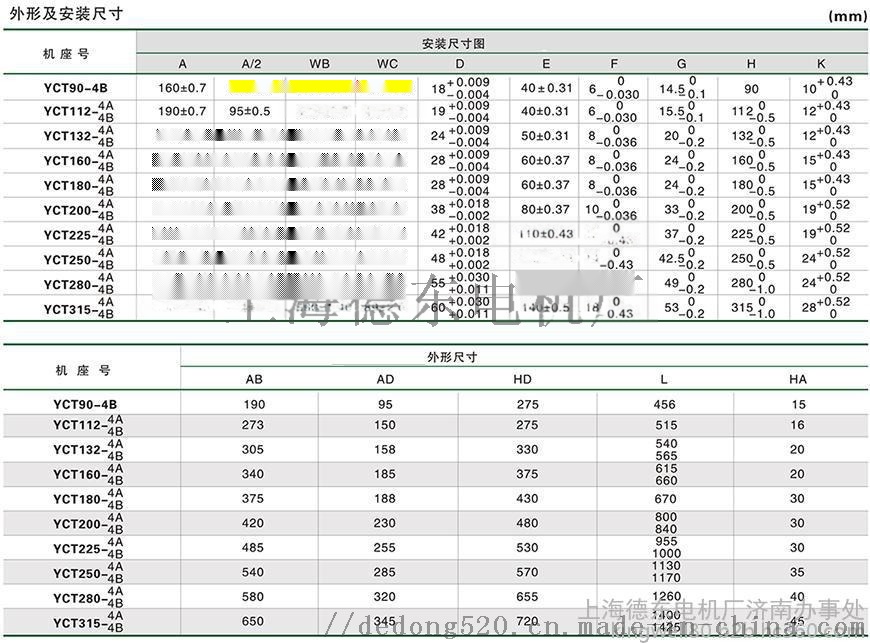Select the A/2 column header
The image size is (870, 643).
tap(251, 64)
